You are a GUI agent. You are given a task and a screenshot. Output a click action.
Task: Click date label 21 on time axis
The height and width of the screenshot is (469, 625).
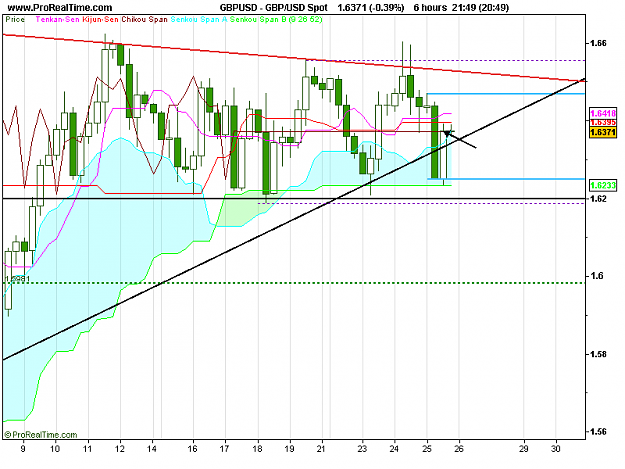click(x=322, y=449)
